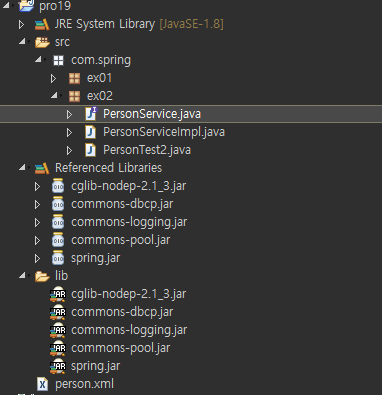
Task: Click the JAR file icon of spring.jar in lib
Action: tap(58, 366)
